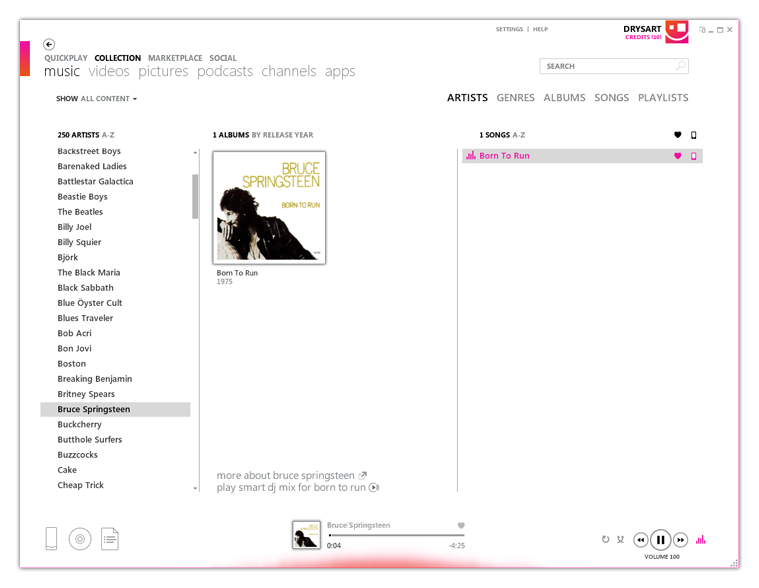Click the heart rating column header
The width and height of the screenshot is (759, 588).
tap(678, 135)
